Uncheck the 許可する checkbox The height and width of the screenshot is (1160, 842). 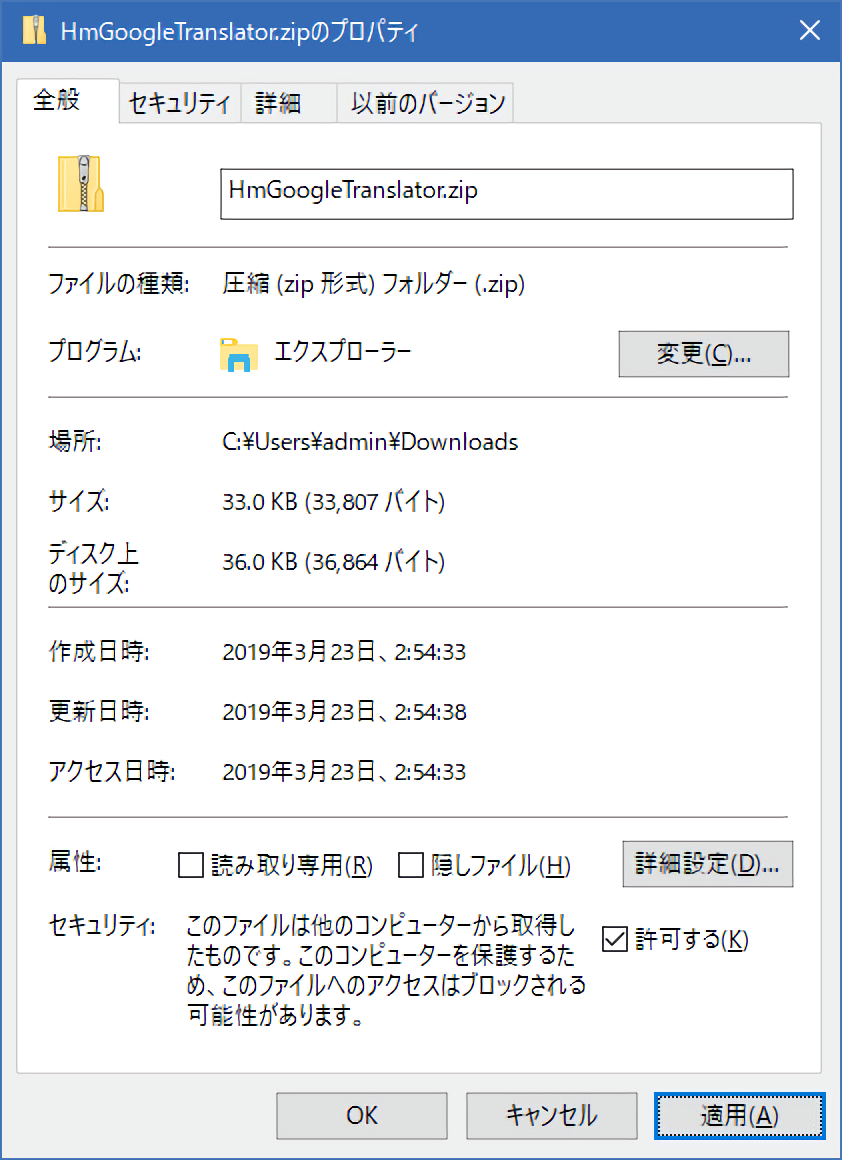tap(614, 939)
